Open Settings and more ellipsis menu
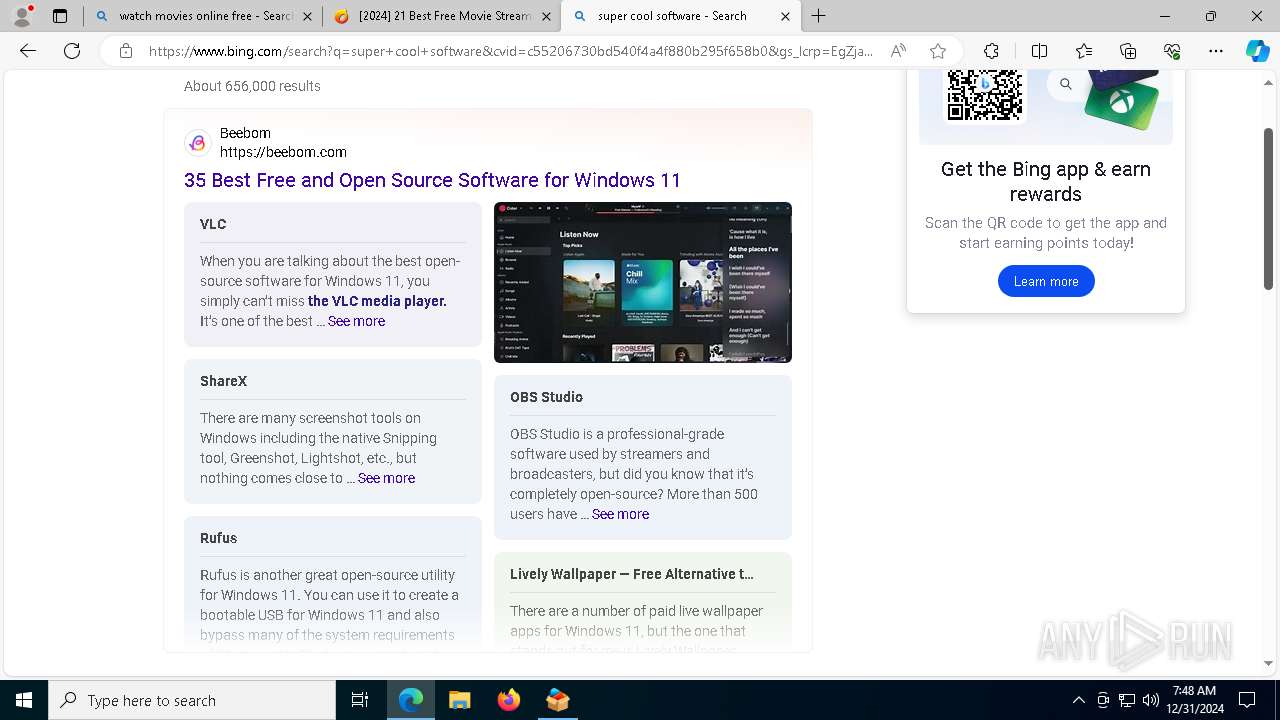Viewport: 1280px width, 720px height. (1216, 51)
